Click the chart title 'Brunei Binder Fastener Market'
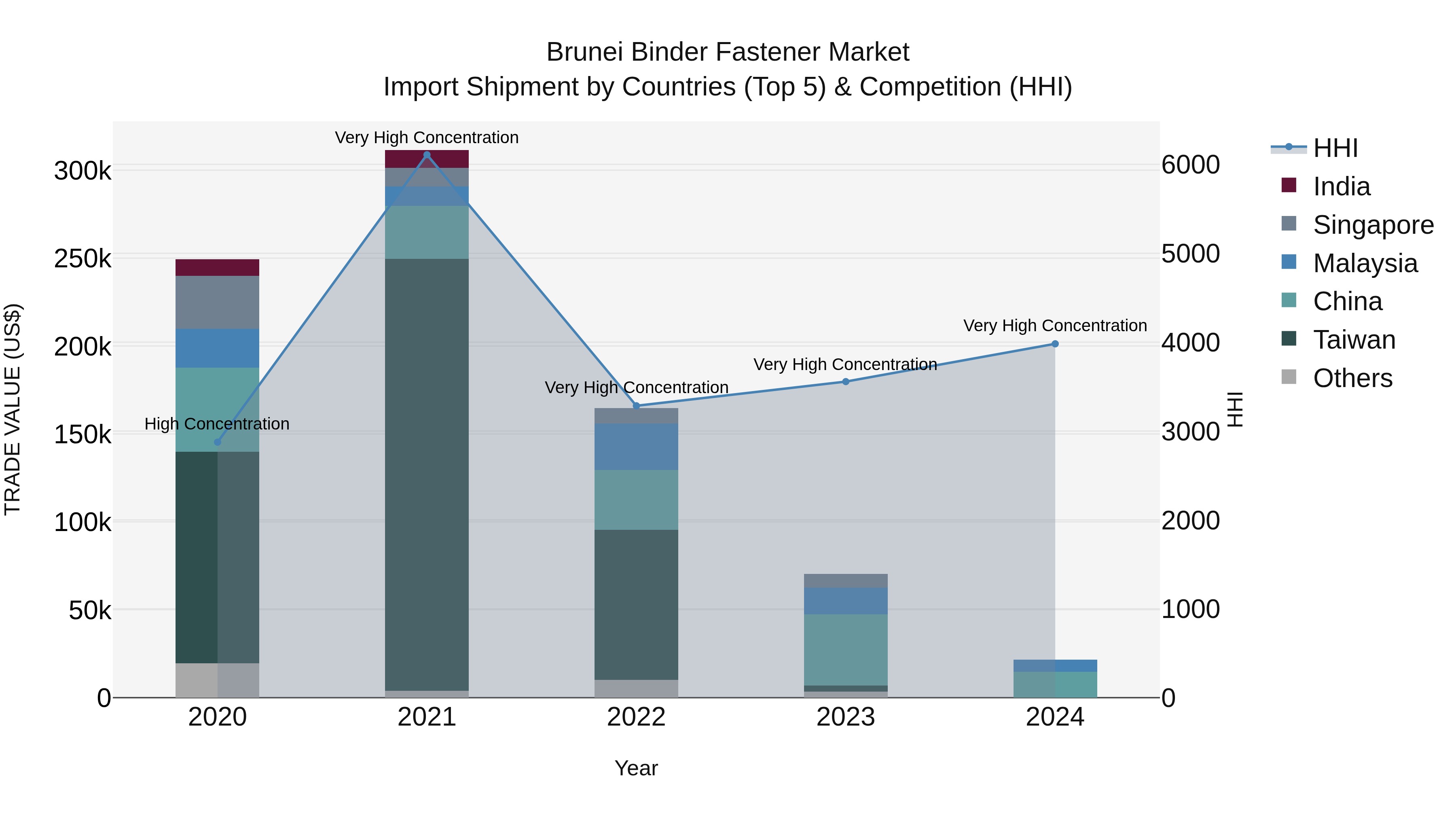Screen dimensions: 1456x819 [x=728, y=52]
